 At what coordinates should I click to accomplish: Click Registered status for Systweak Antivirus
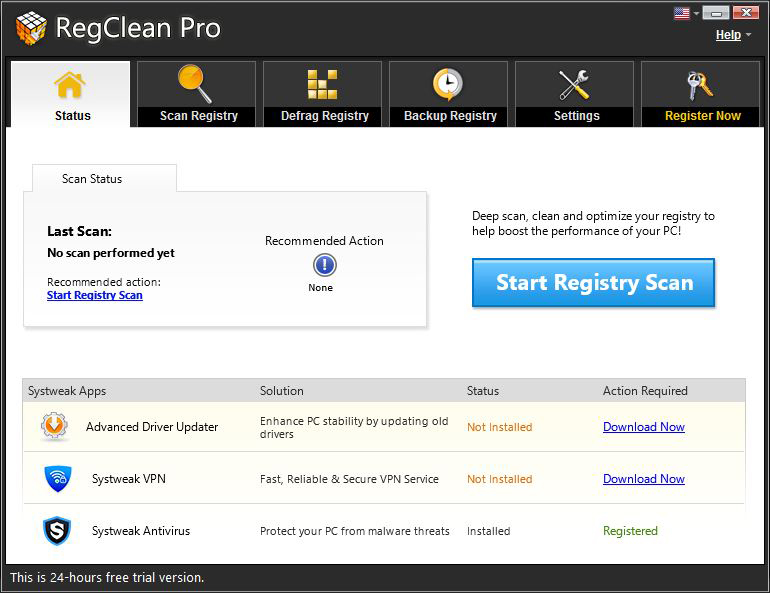630,531
